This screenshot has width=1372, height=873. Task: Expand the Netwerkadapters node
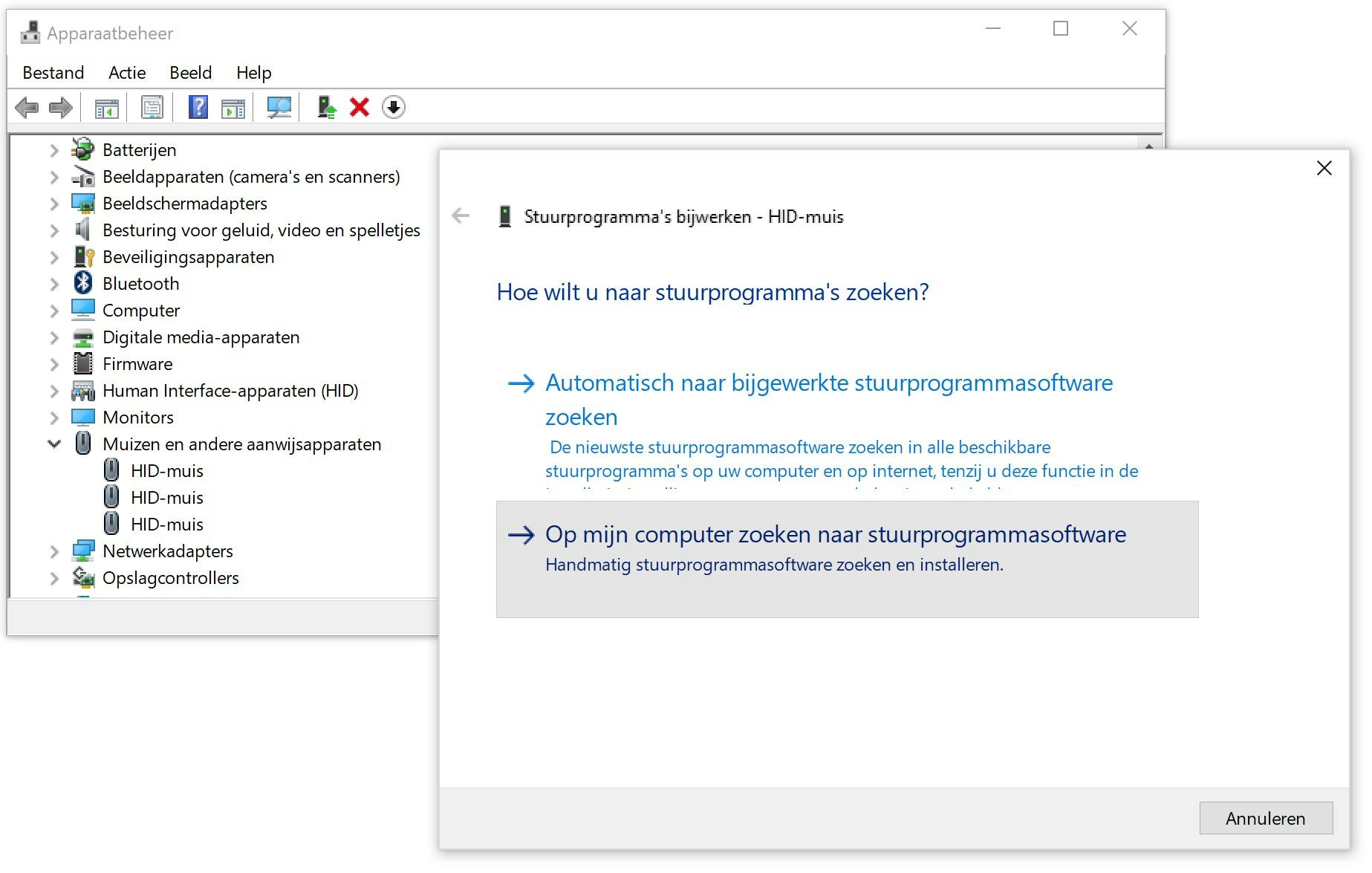coord(53,551)
